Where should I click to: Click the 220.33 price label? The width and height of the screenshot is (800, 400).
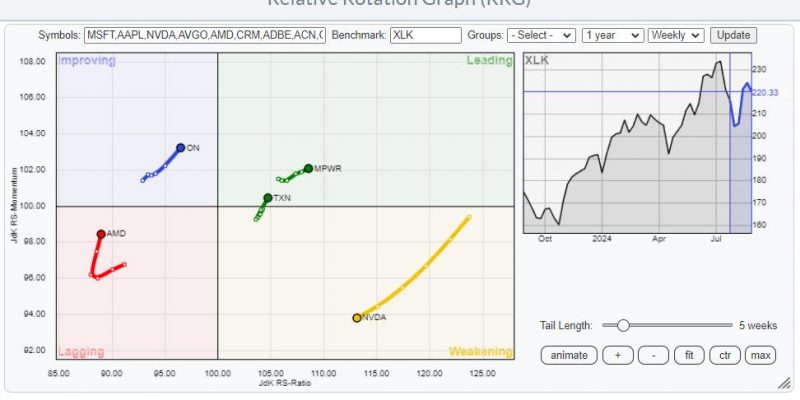pos(763,92)
